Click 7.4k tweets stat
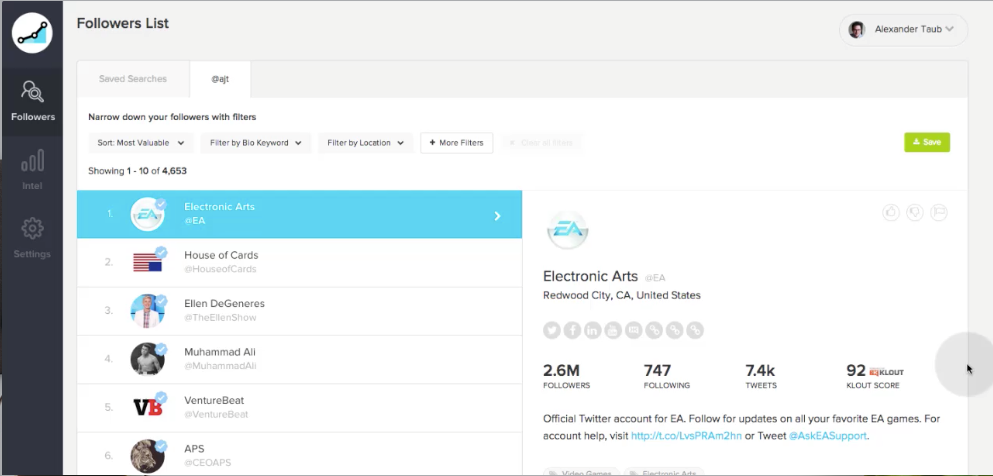Viewport: 993px width, 476px height. 761,376
